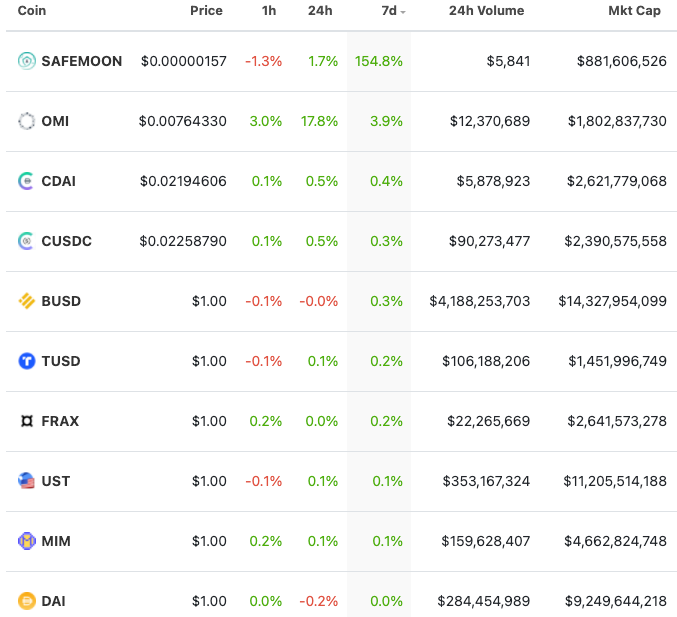Sort the table by Coin header

coord(32,10)
